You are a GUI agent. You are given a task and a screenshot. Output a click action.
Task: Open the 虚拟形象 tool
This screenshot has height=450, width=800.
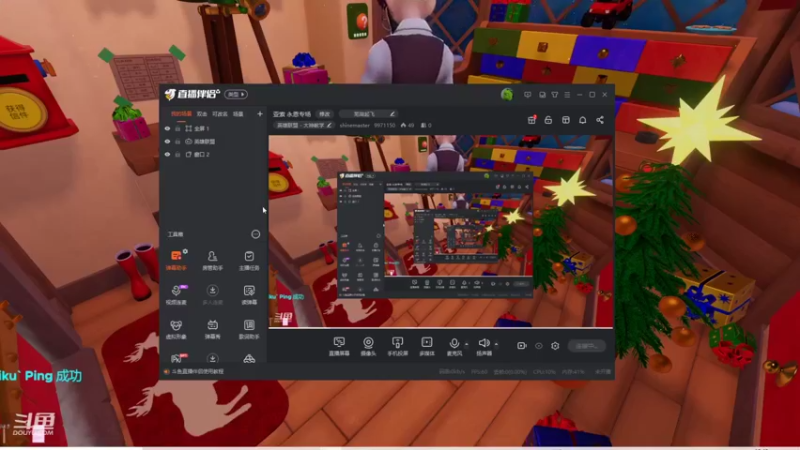tap(176, 329)
